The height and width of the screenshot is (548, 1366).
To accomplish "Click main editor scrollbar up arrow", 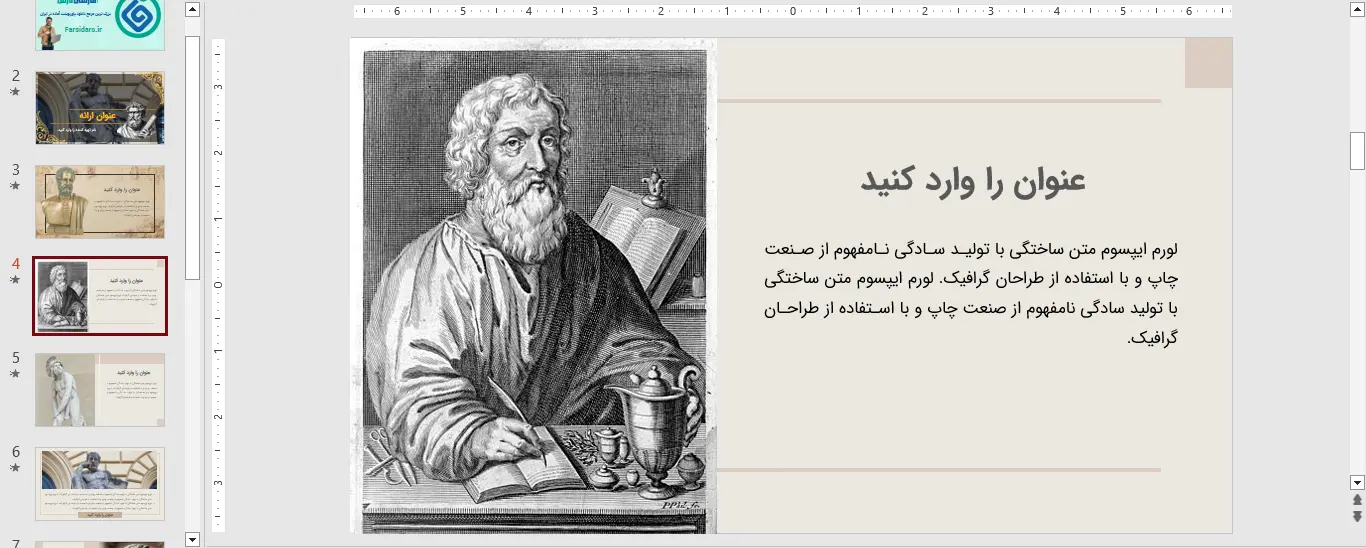I will coord(1357,8).
